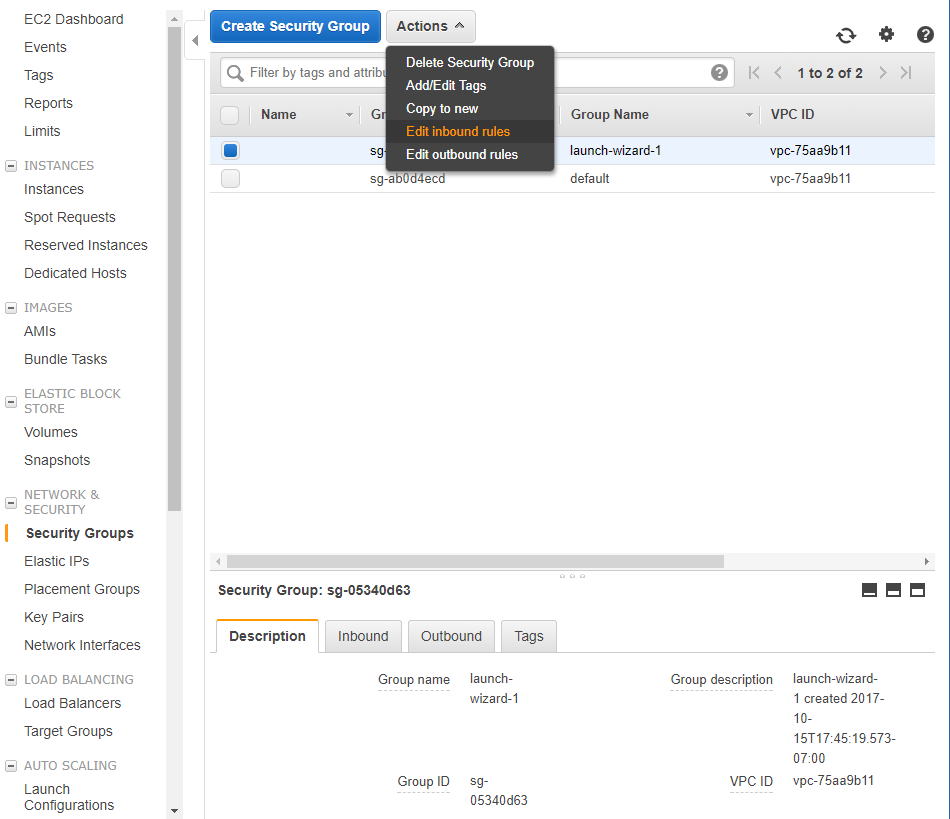Switch to the Inbound tab
Image resolution: width=950 pixels, height=819 pixels.
tap(363, 636)
